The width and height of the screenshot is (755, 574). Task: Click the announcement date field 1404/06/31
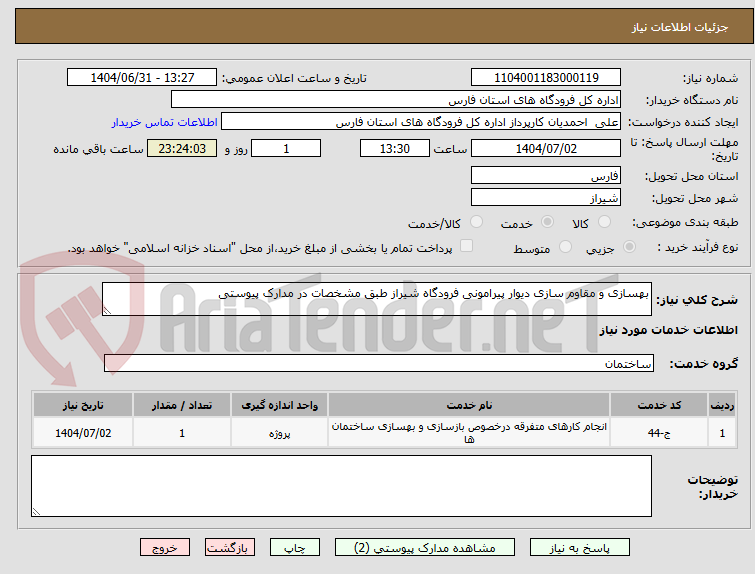[x=142, y=78]
